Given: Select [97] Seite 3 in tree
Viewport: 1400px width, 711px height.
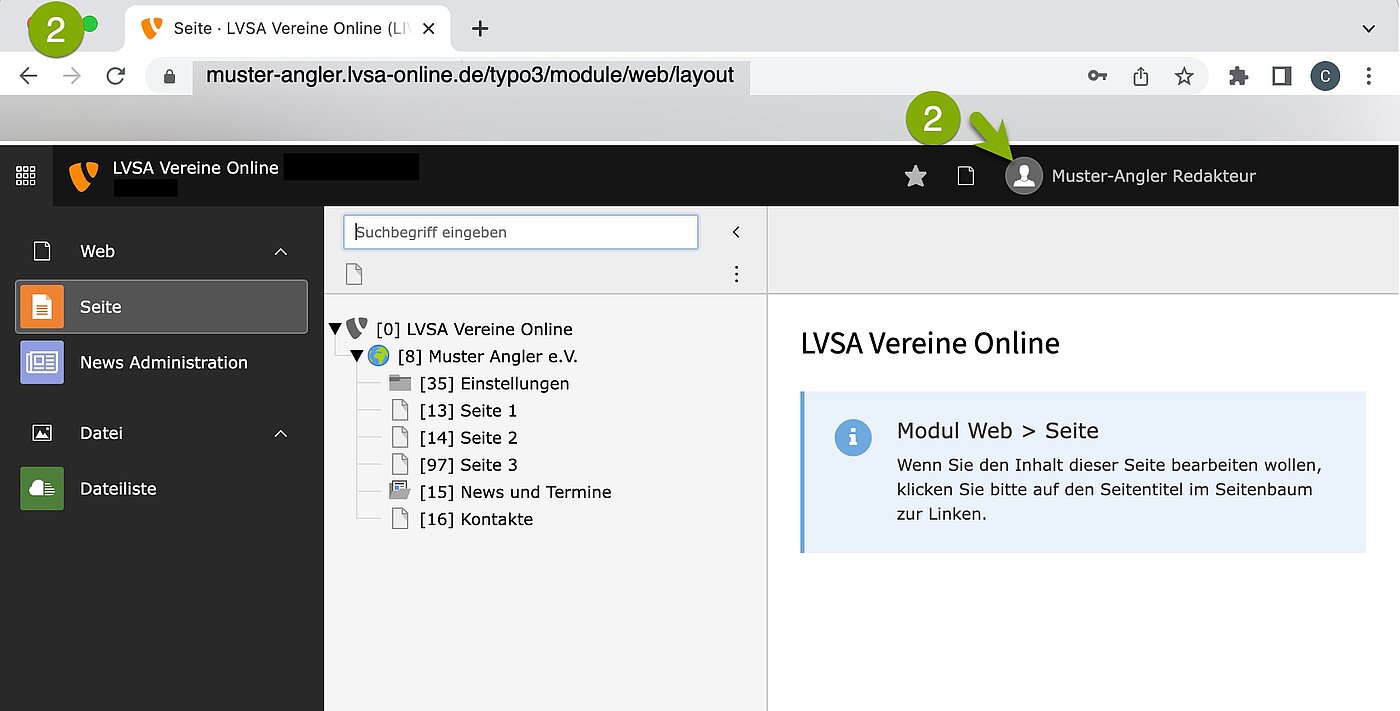Looking at the screenshot, I should coord(469,464).
